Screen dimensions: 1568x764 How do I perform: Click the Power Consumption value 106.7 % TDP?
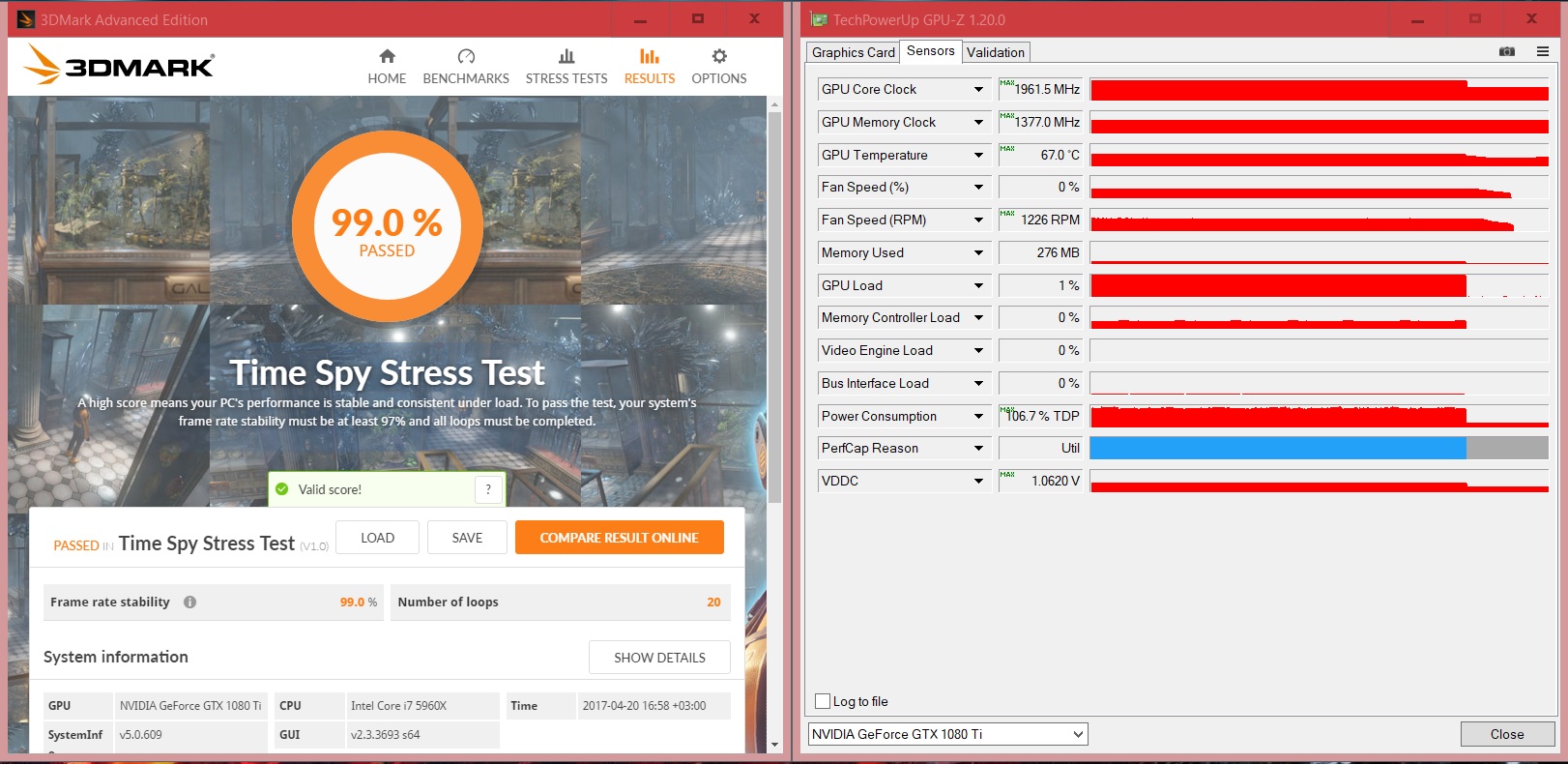click(1043, 416)
